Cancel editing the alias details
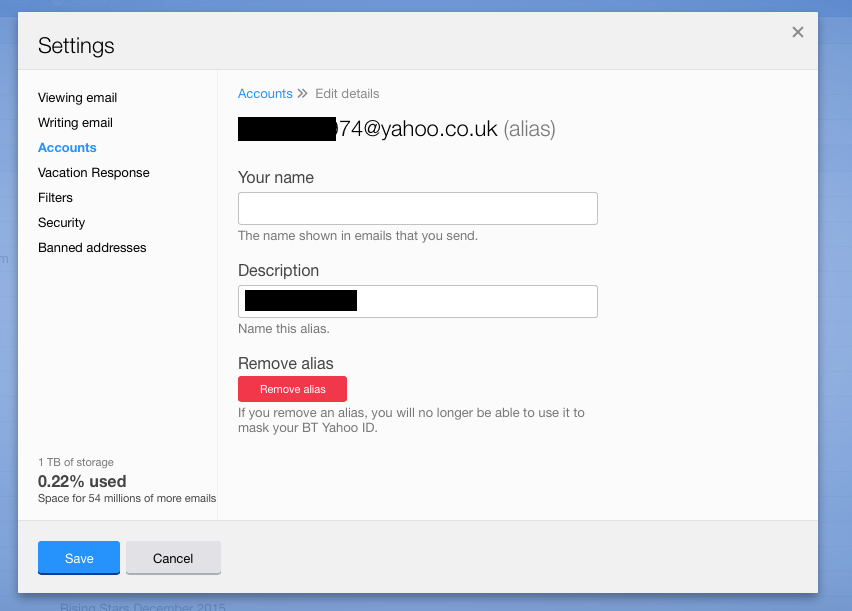 tap(173, 558)
